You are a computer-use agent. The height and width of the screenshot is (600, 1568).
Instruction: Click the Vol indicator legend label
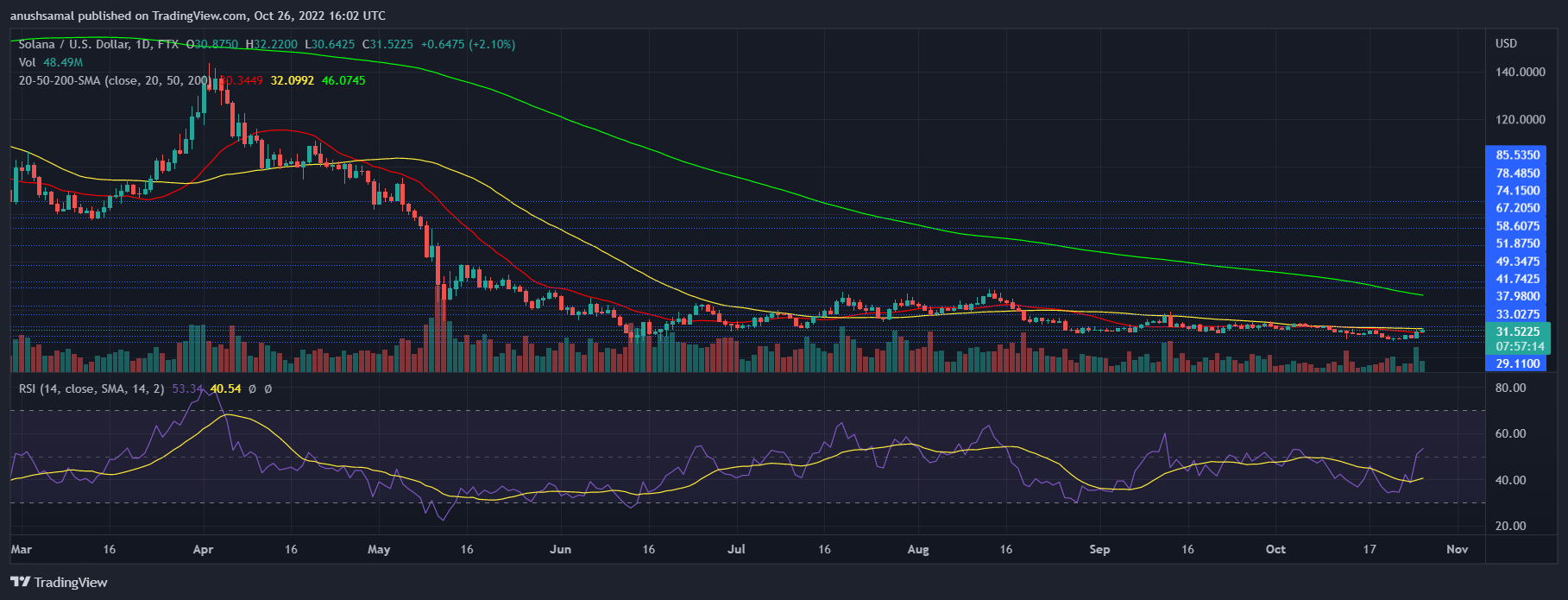point(28,62)
